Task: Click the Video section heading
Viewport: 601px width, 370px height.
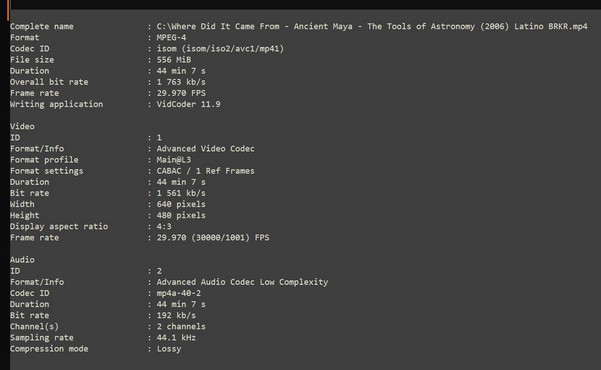Action: click(x=22, y=127)
